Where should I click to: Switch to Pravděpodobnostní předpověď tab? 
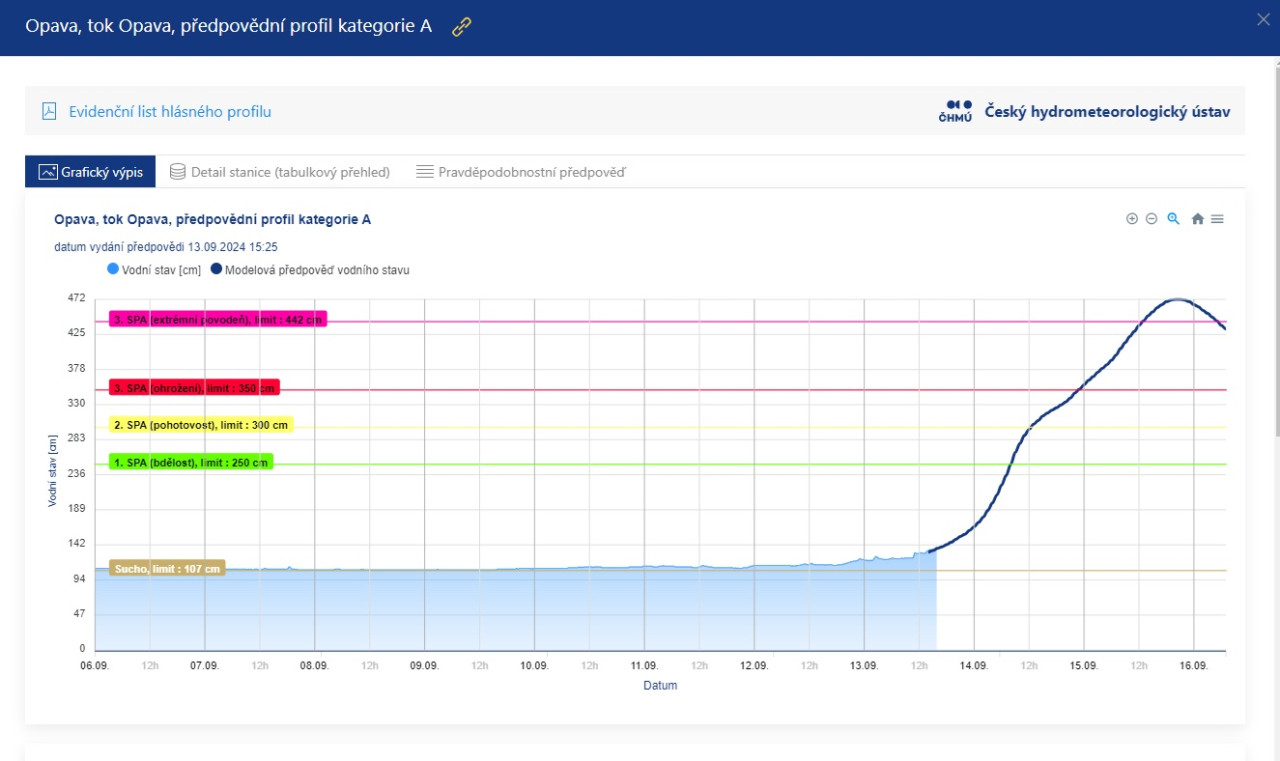(521, 172)
